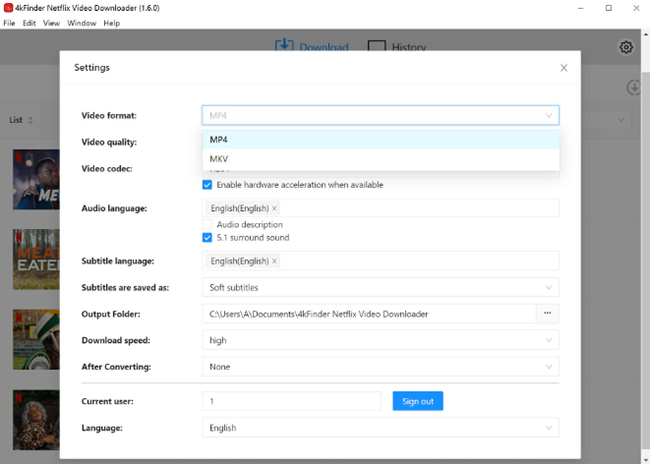Screen dimensions: 650x464
Task: Remove English audio language tag
Action: pos(274,208)
